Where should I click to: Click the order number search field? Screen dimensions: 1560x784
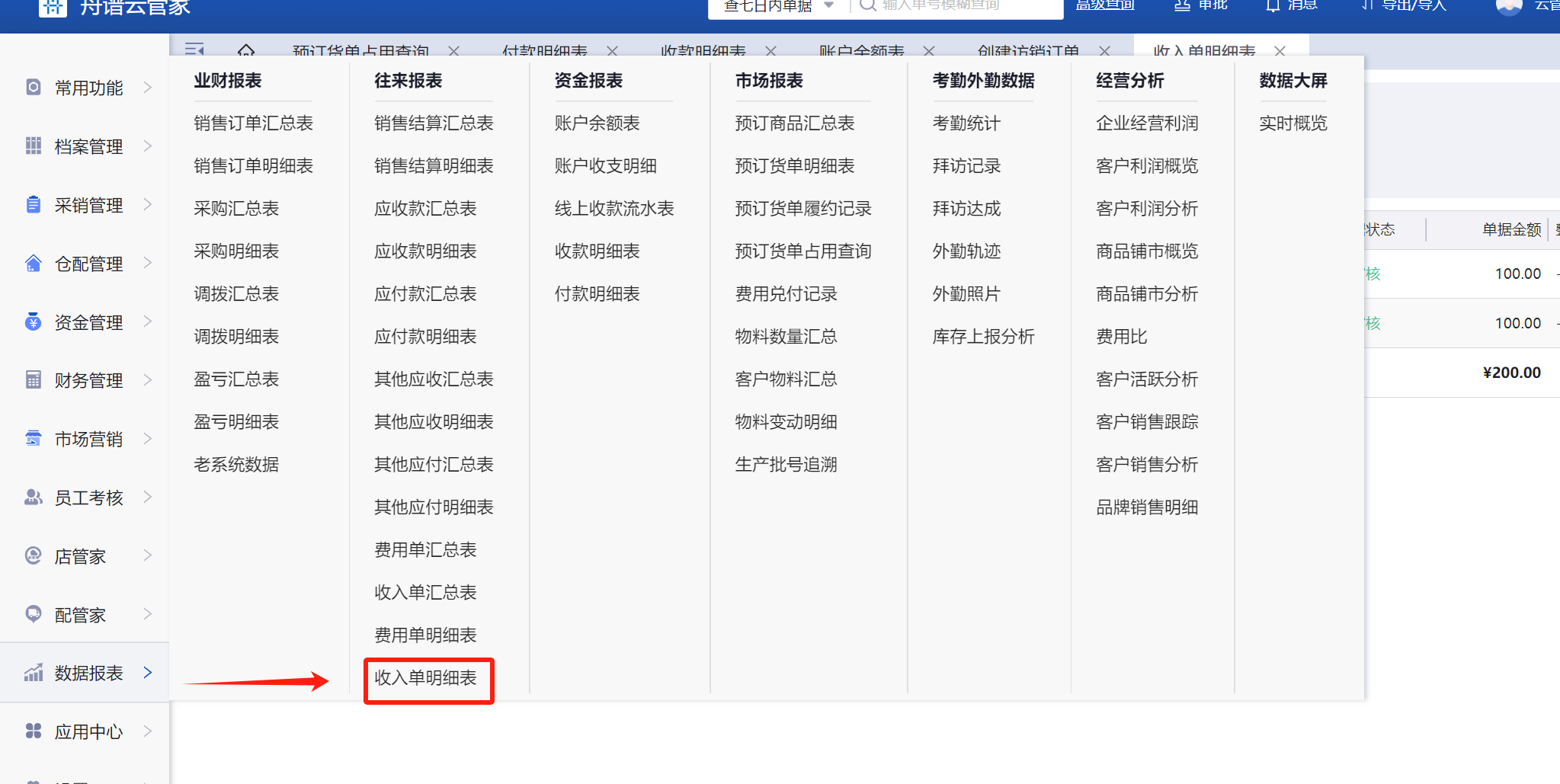click(x=960, y=6)
